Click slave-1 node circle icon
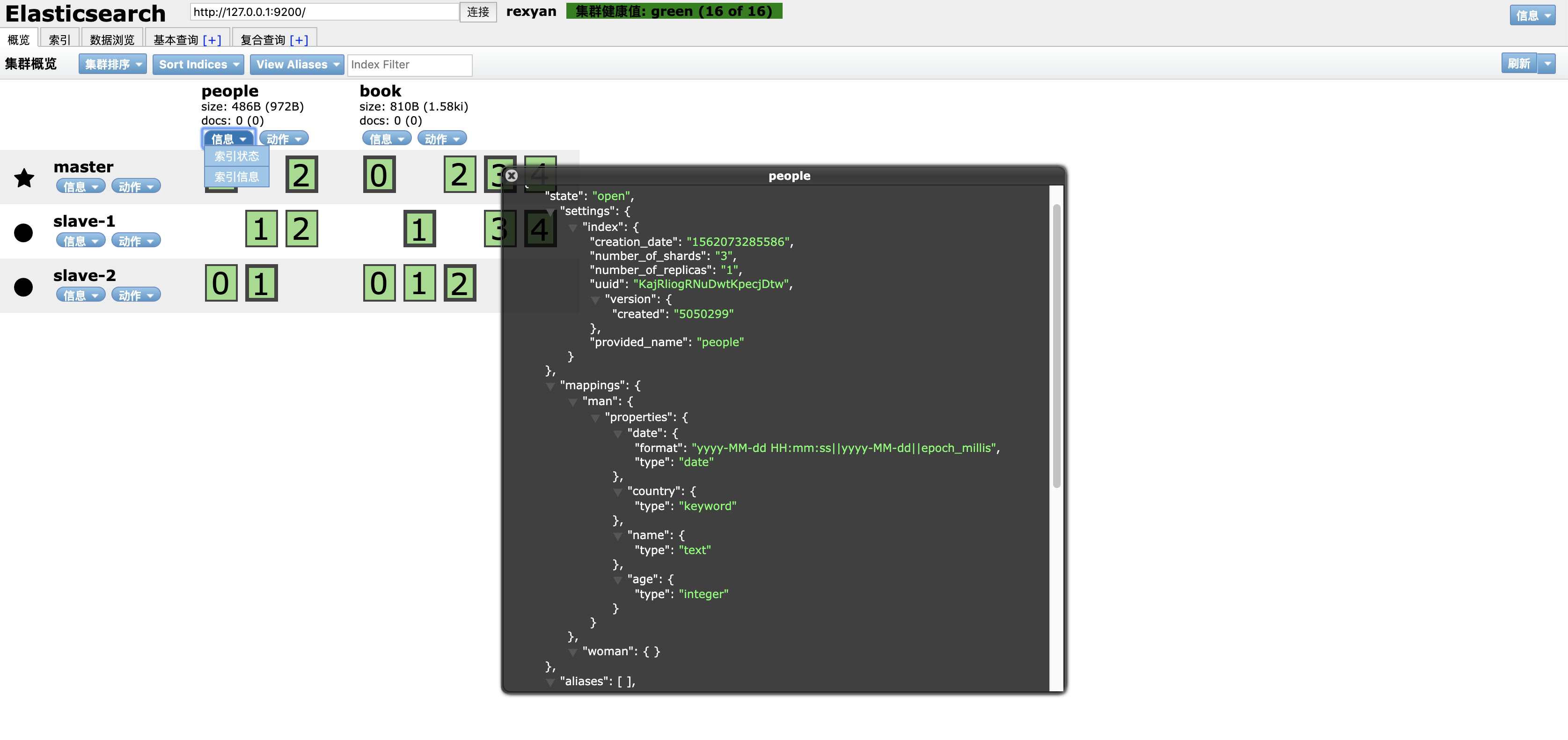This screenshot has height=740, width=1568. pos(23,232)
